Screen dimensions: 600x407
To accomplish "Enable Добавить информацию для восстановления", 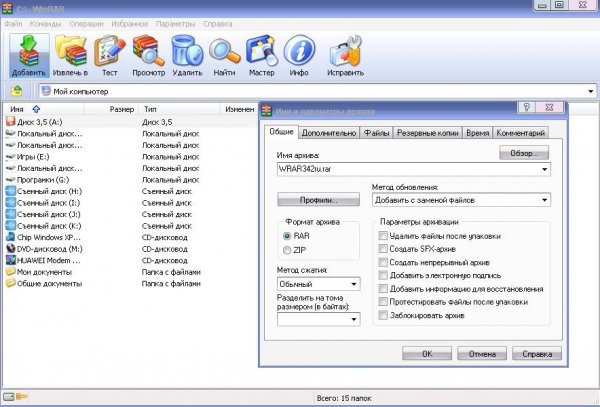I will tap(383, 288).
